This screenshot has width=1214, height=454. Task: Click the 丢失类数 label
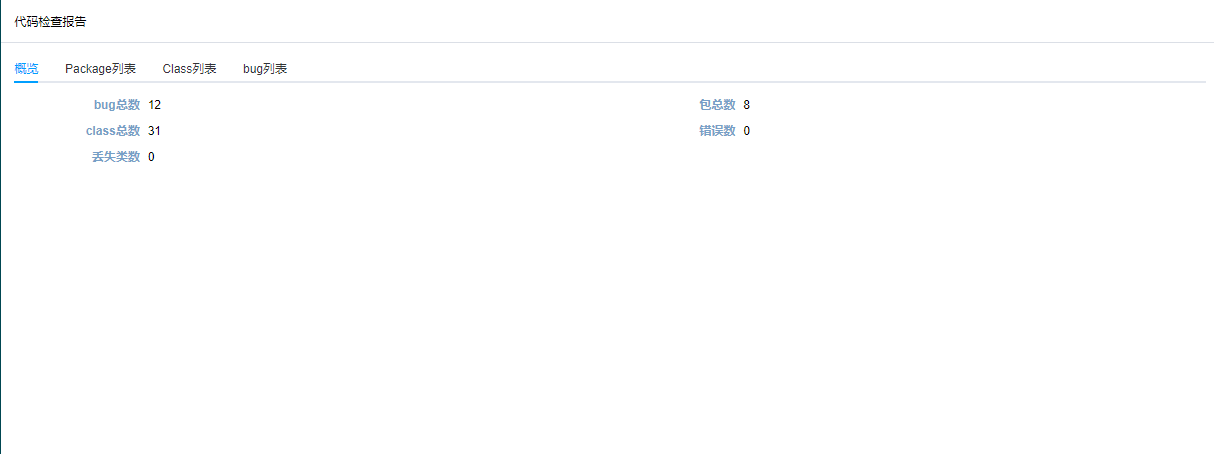tap(116, 157)
